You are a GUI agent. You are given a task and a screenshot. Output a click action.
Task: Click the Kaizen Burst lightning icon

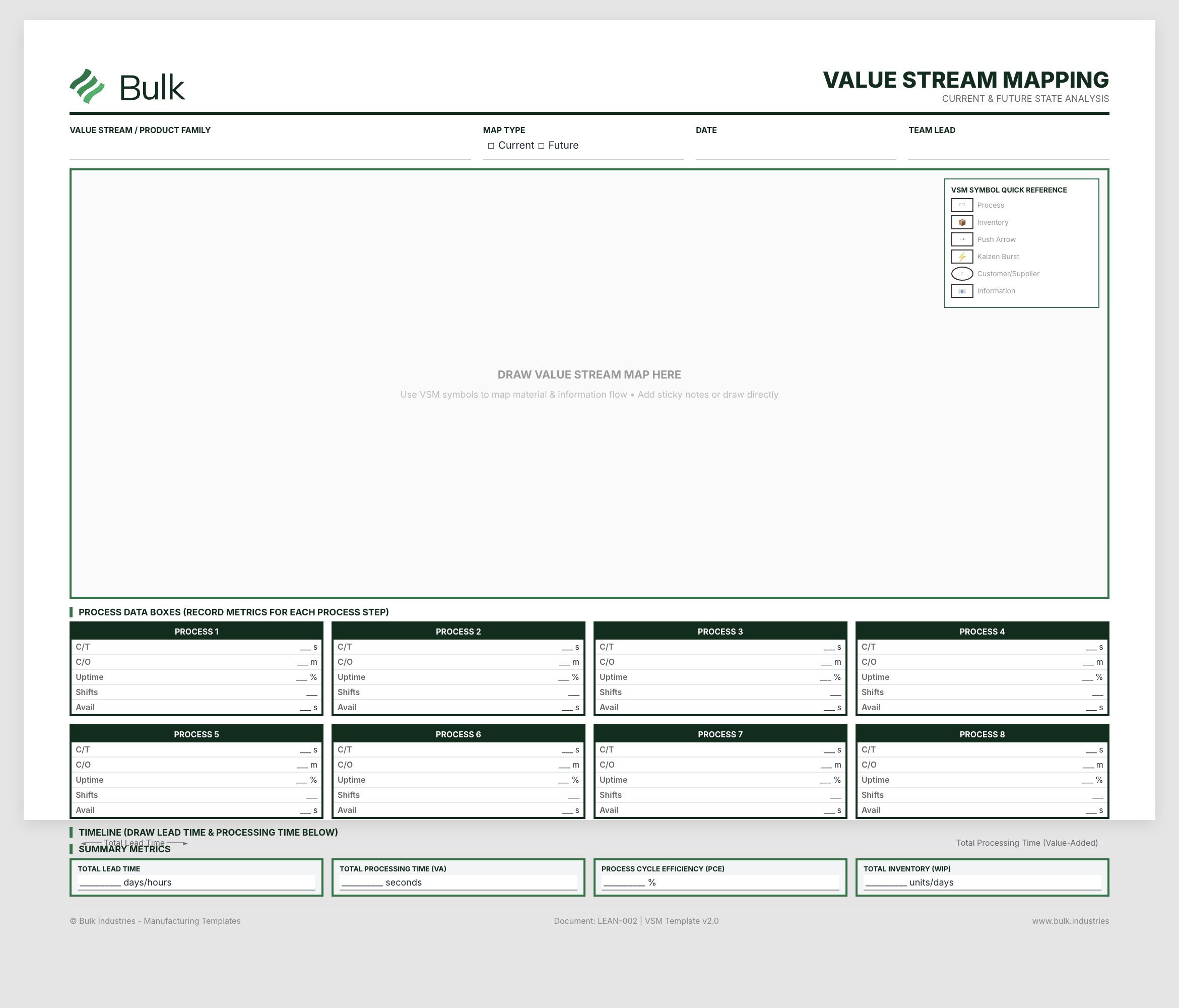click(x=962, y=256)
